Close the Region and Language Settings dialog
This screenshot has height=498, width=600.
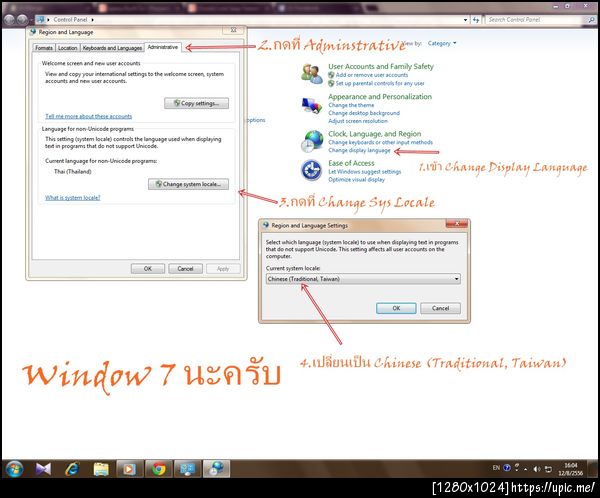457,224
